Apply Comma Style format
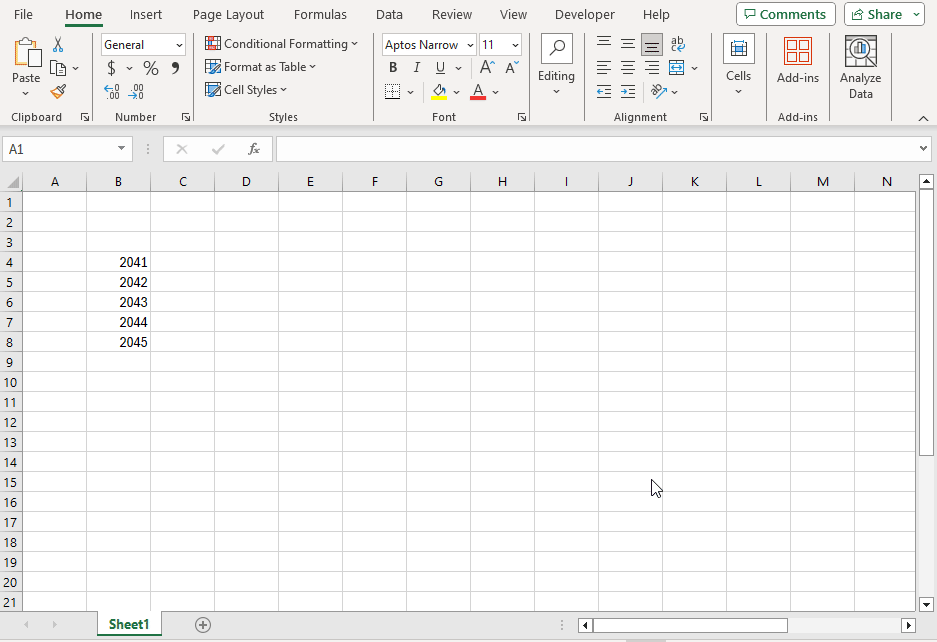The image size is (937, 642). coord(175,68)
